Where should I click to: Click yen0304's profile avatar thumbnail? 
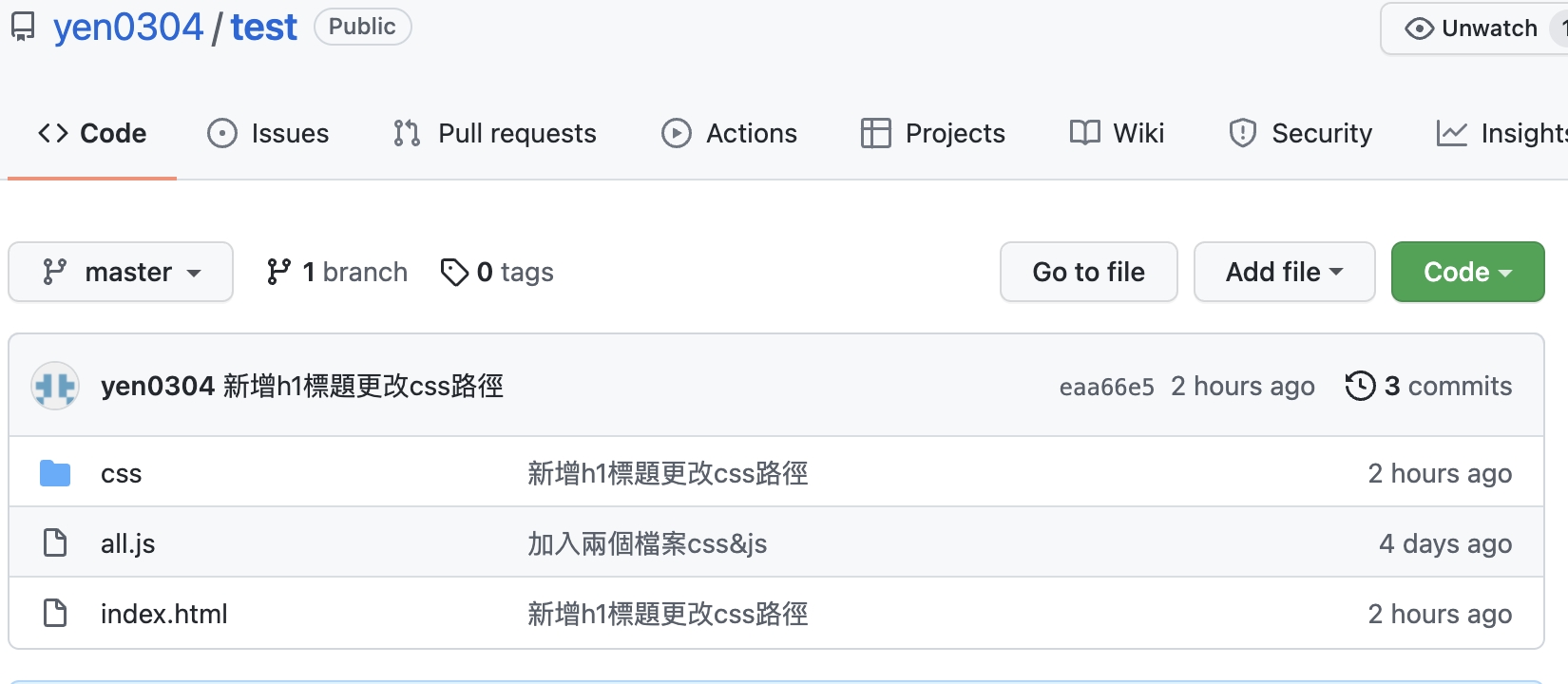click(x=55, y=386)
